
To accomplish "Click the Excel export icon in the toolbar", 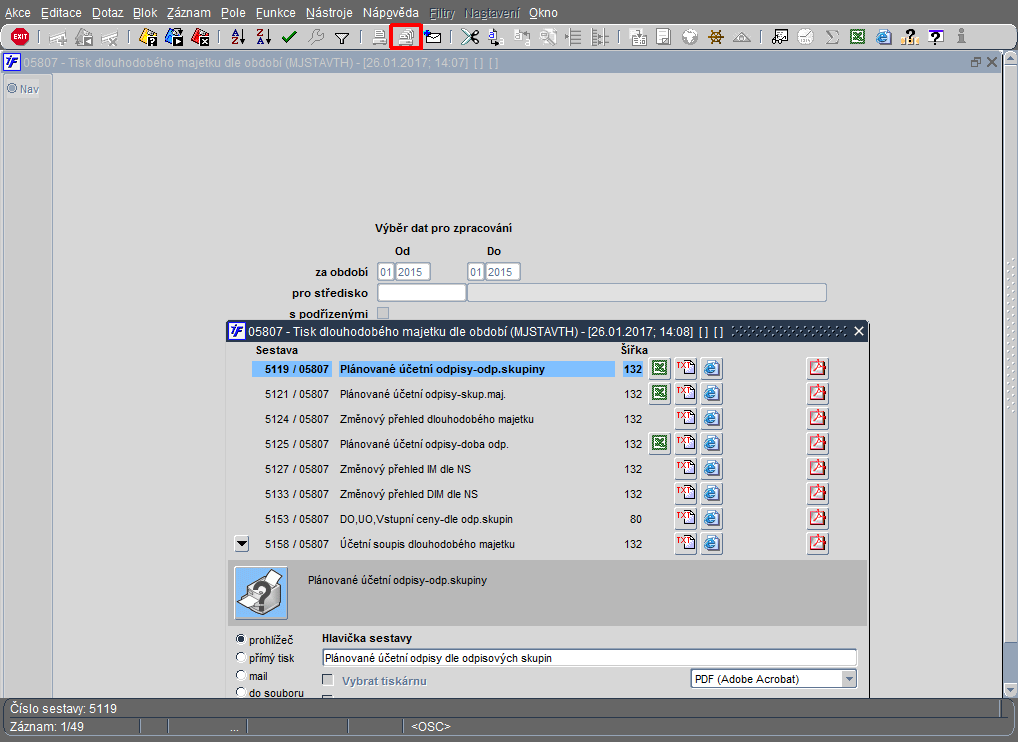I will [x=858, y=37].
